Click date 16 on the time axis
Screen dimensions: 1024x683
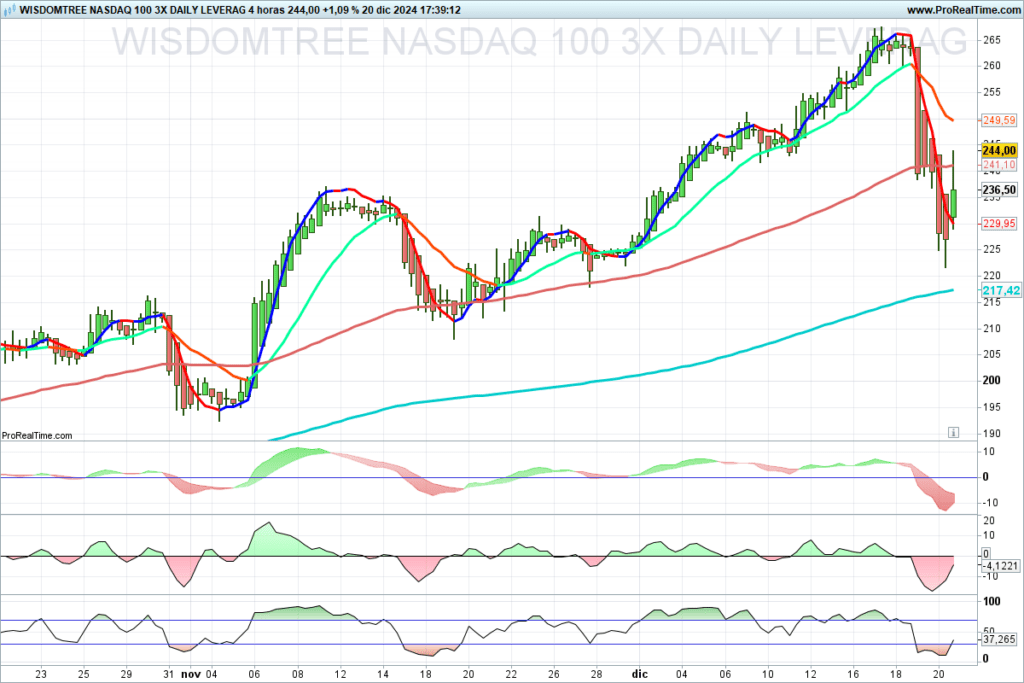coord(853,674)
